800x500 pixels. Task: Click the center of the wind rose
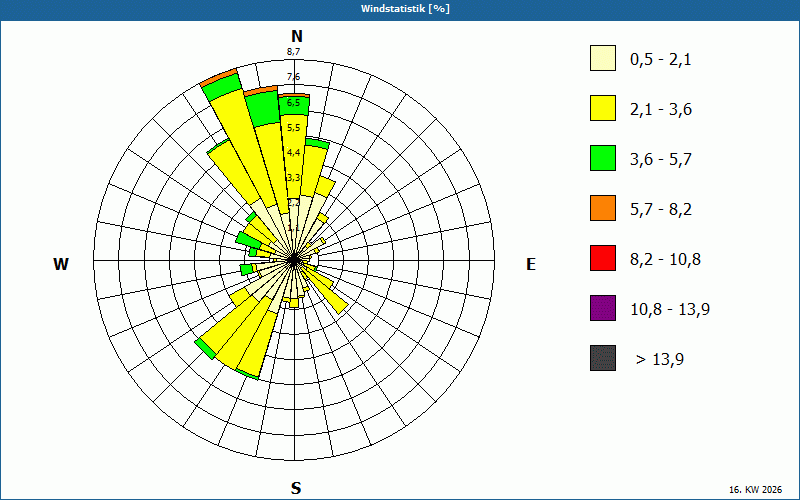(x=294, y=260)
